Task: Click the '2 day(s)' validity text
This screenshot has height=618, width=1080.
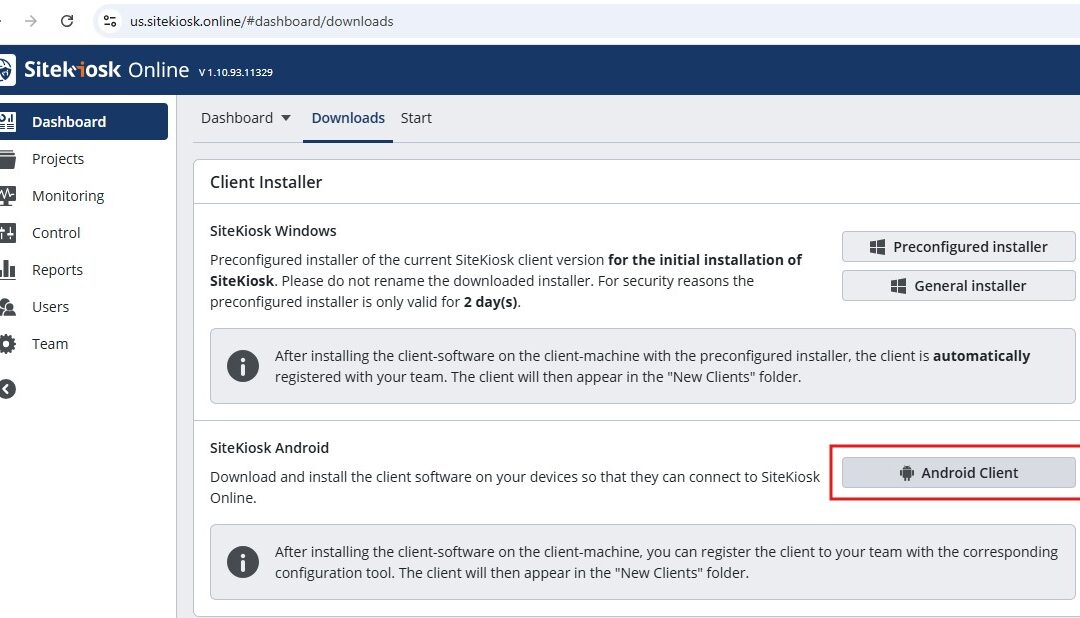Action: pos(490,302)
